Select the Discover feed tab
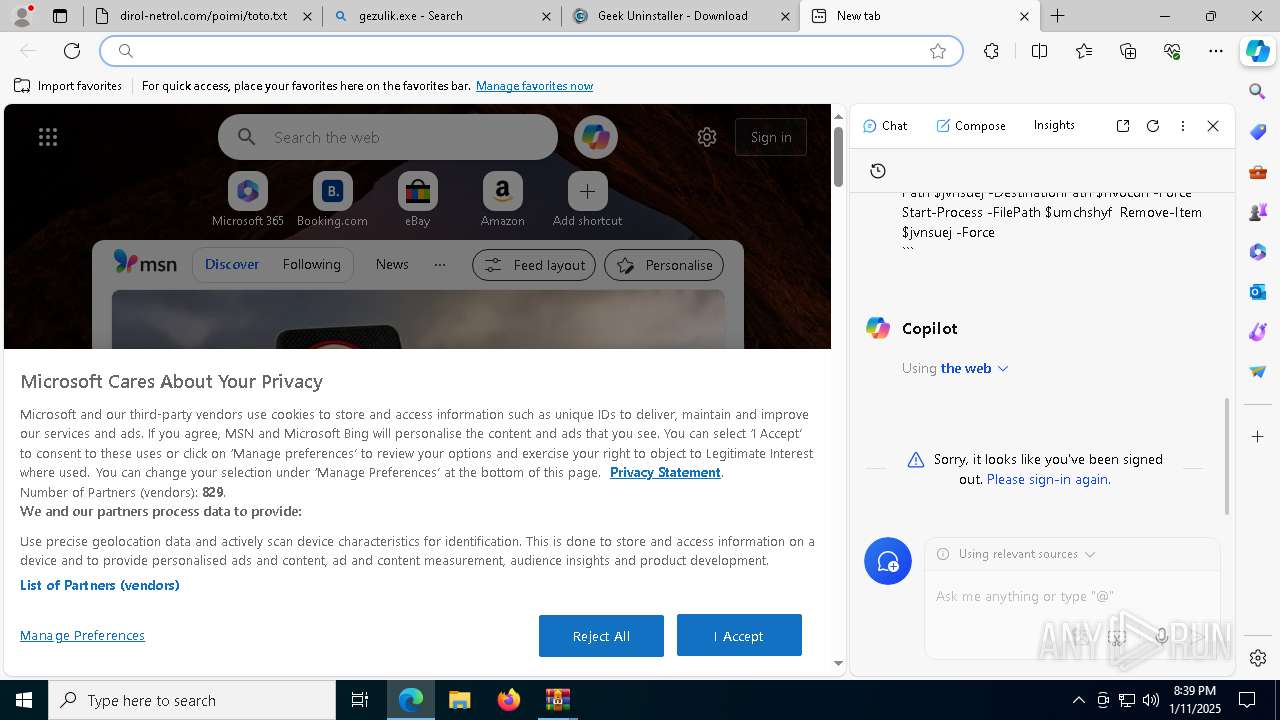Screen dimensions: 1280x720 coord(232,265)
